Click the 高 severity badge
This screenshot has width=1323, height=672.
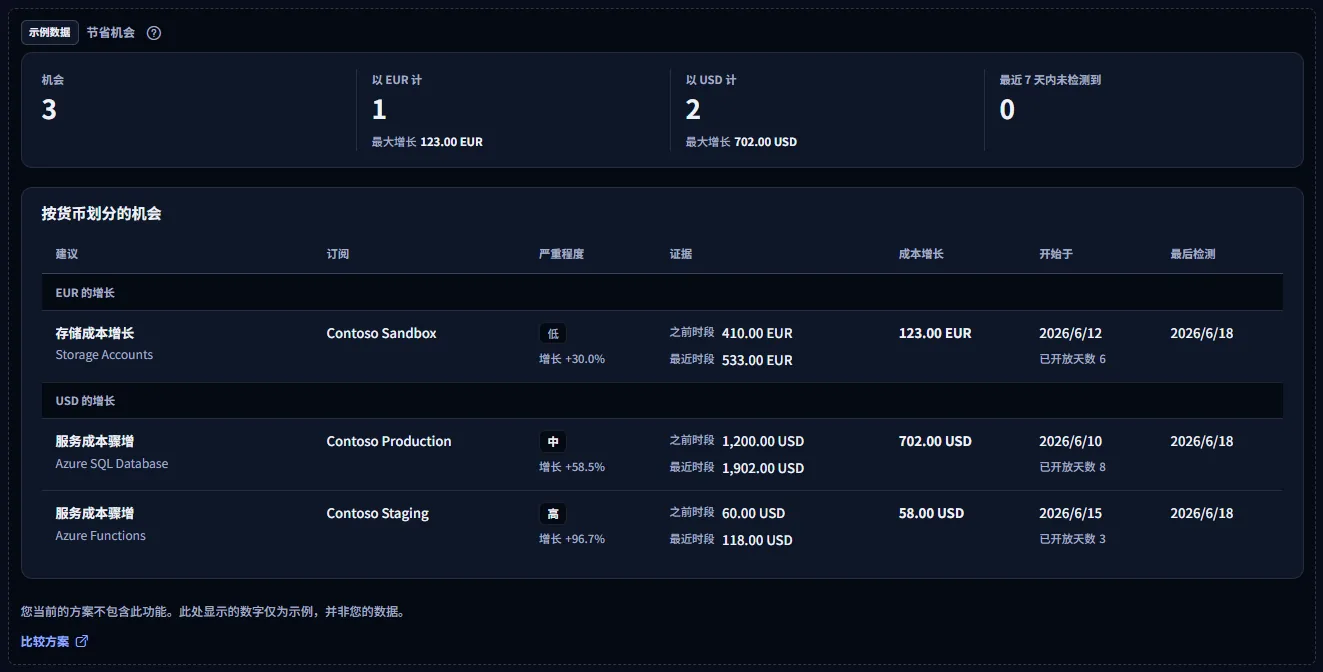tap(553, 513)
